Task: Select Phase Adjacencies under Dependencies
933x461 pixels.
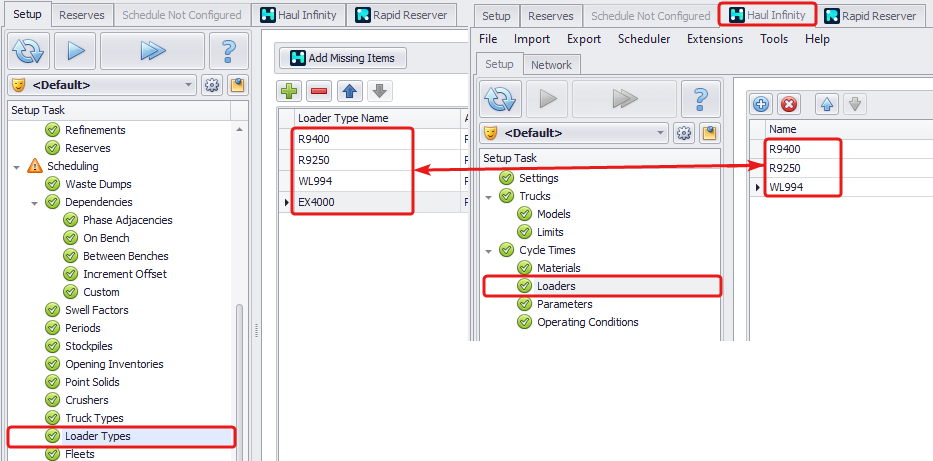Action: point(127,220)
